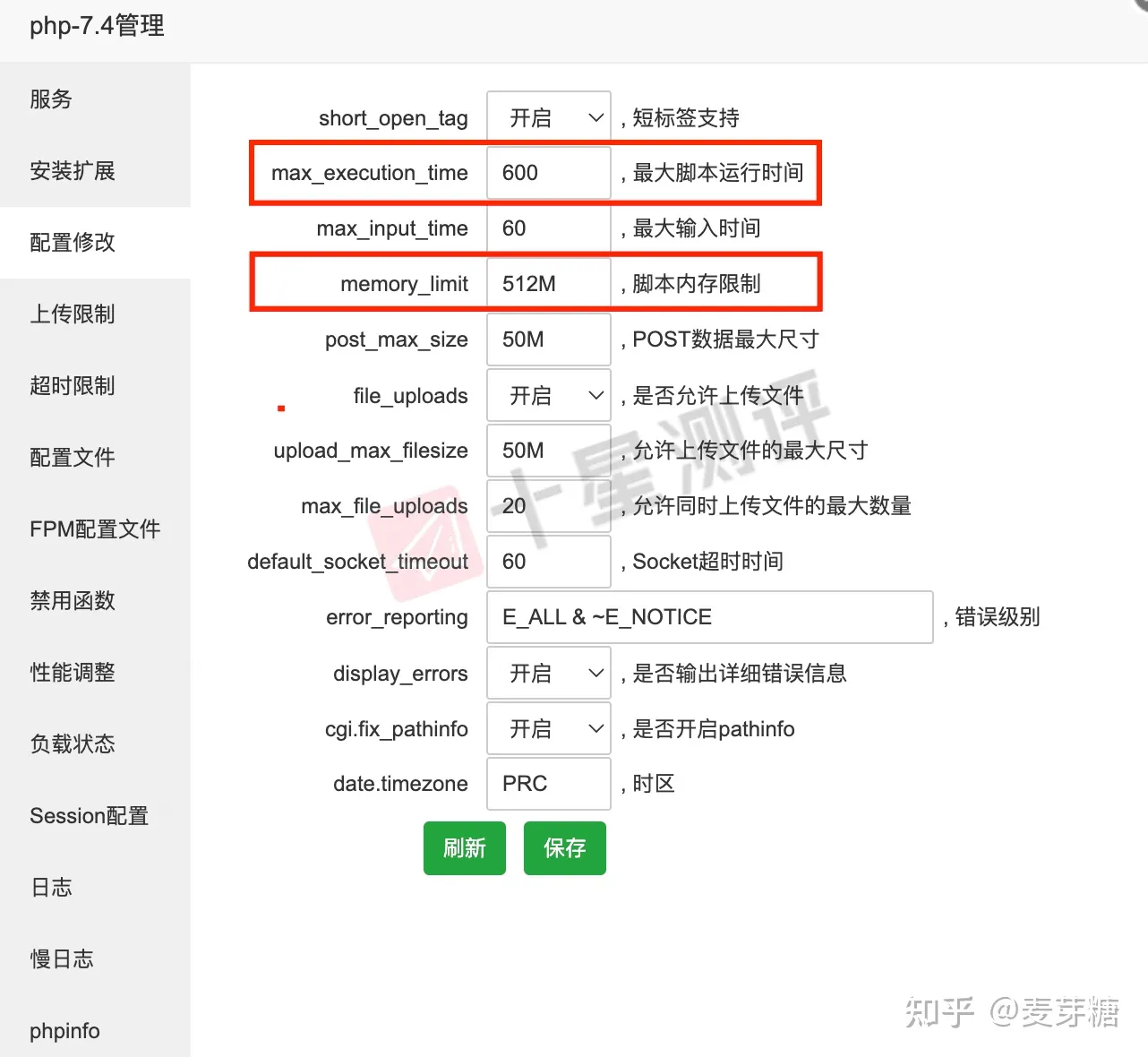View the 配置文件 page
The height and width of the screenshot is (1057, 1148).
[x=72, y=458]
